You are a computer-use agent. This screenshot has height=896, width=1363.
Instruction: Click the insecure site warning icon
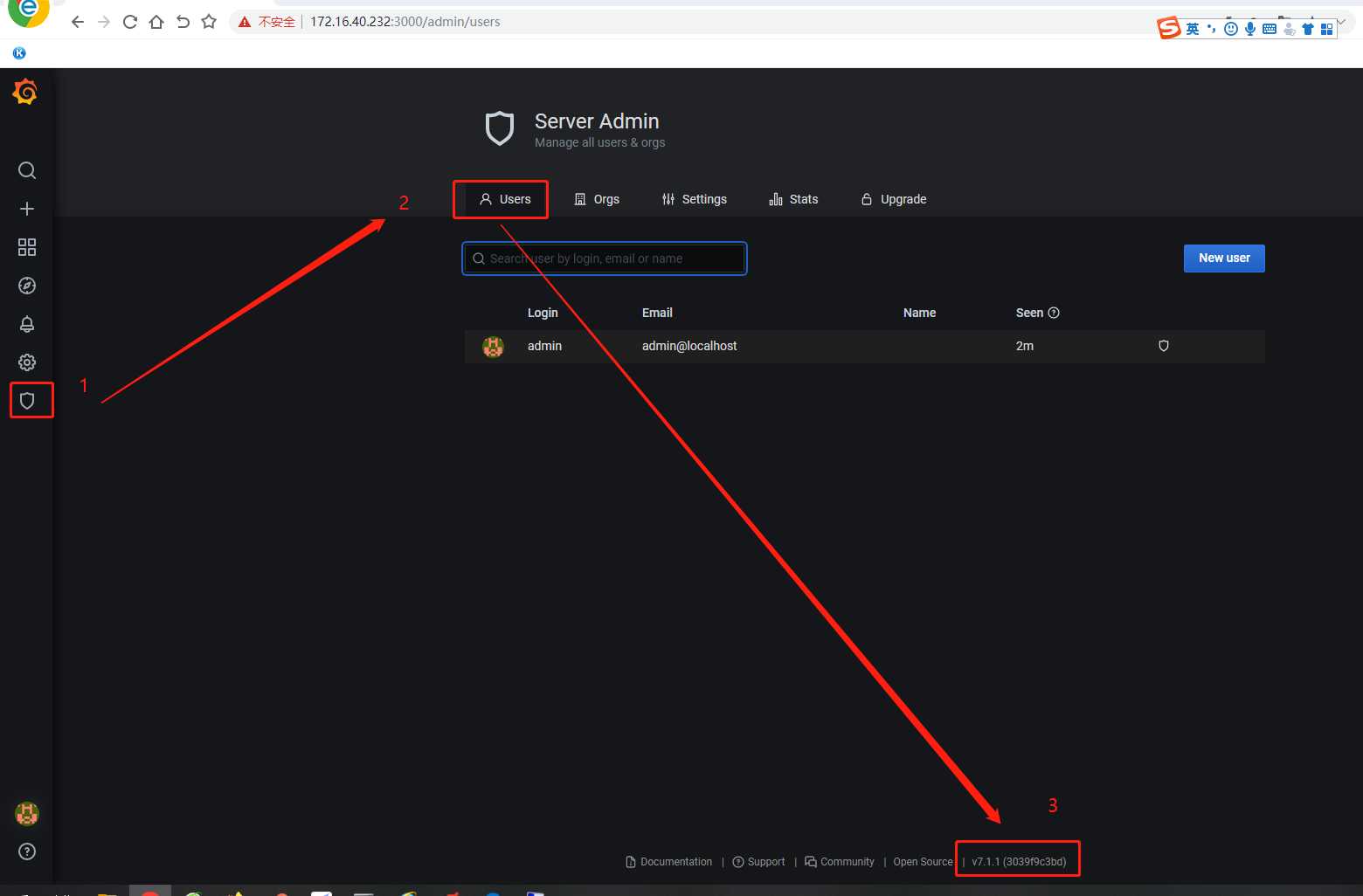pyautogui.click(x=245, y=22)
